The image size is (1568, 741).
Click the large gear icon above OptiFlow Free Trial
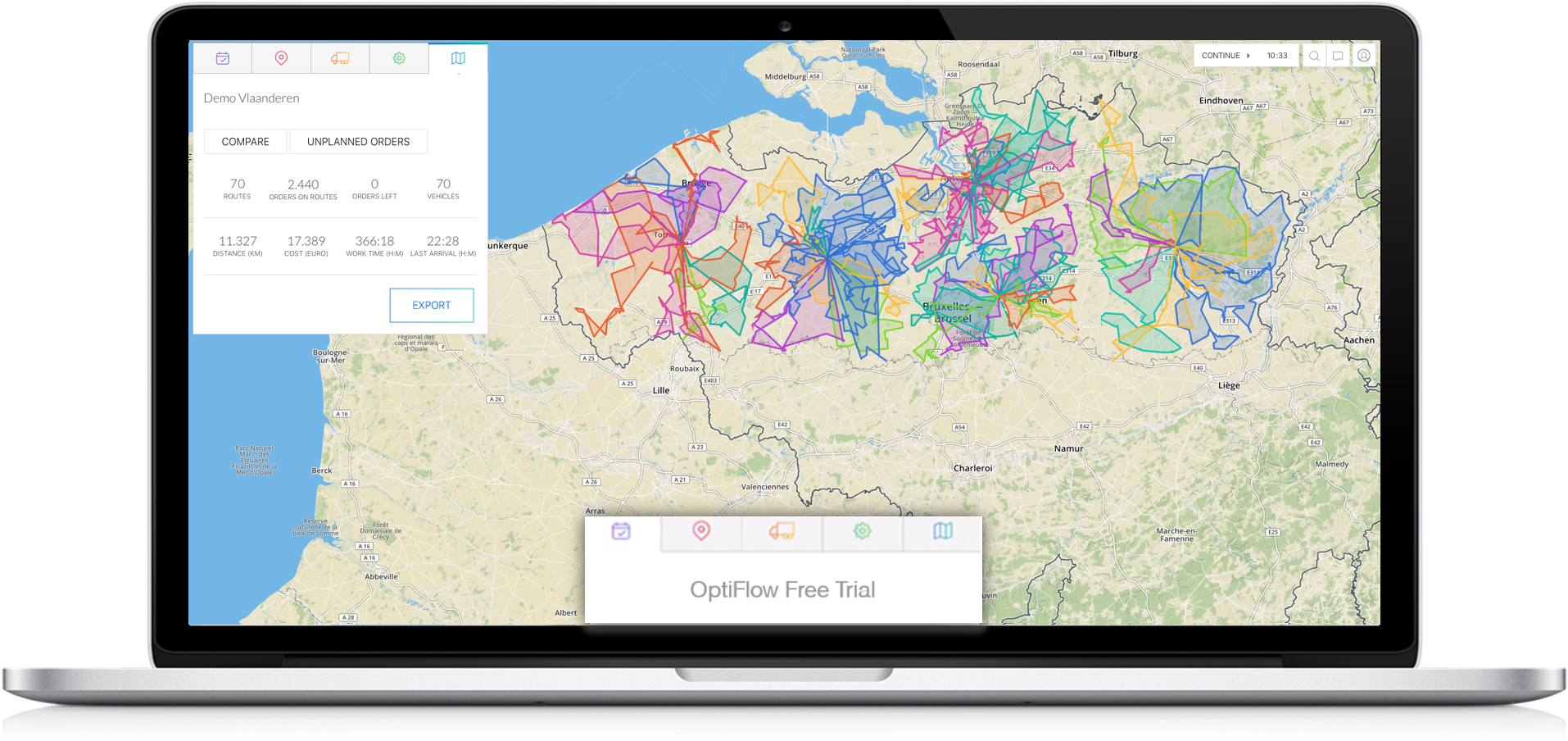pyautogui.click(x=862, y=531)
